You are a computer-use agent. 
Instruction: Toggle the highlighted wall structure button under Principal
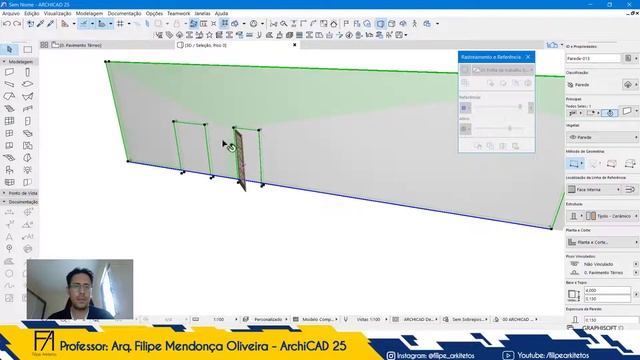[610, 113]
